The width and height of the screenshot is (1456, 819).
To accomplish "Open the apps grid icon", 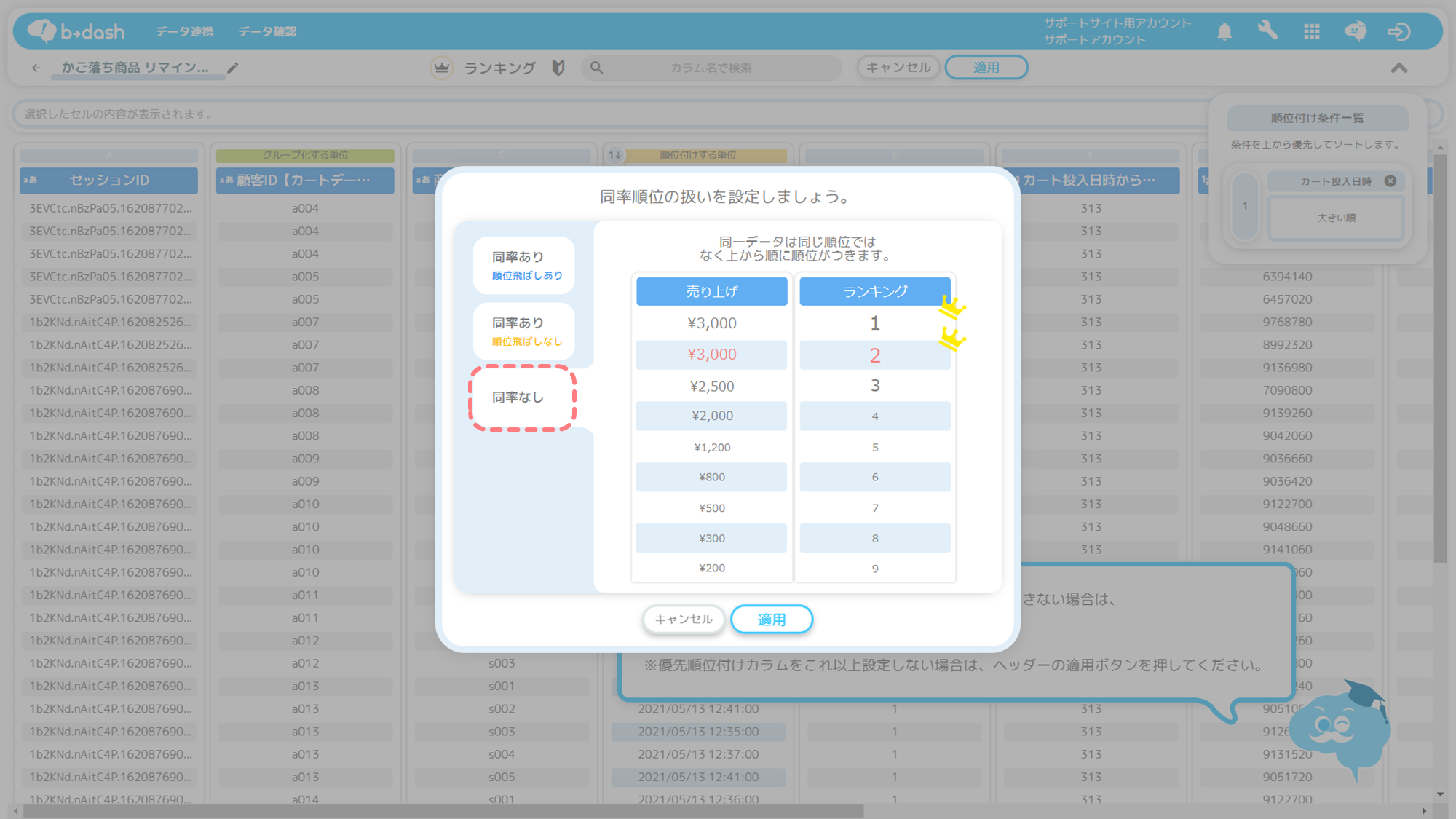I will pos(1312,31).
